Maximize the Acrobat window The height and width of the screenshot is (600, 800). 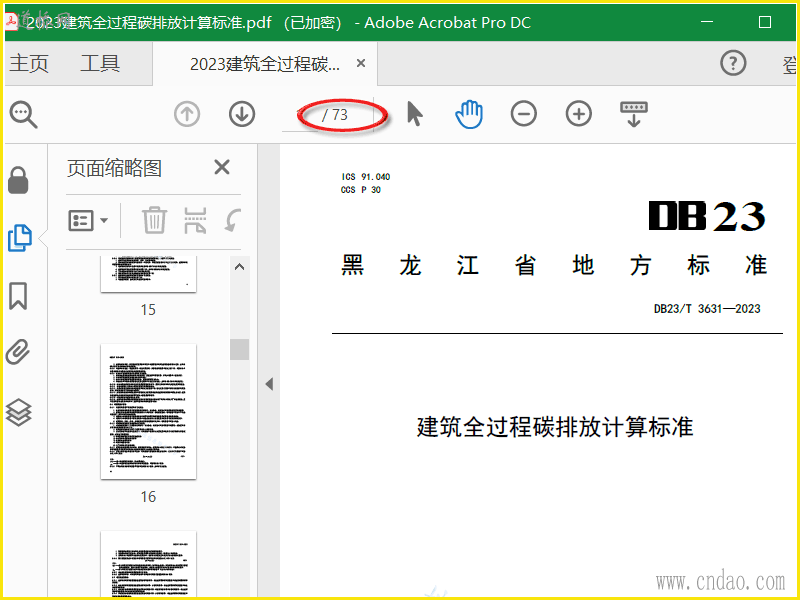[765, 22]
